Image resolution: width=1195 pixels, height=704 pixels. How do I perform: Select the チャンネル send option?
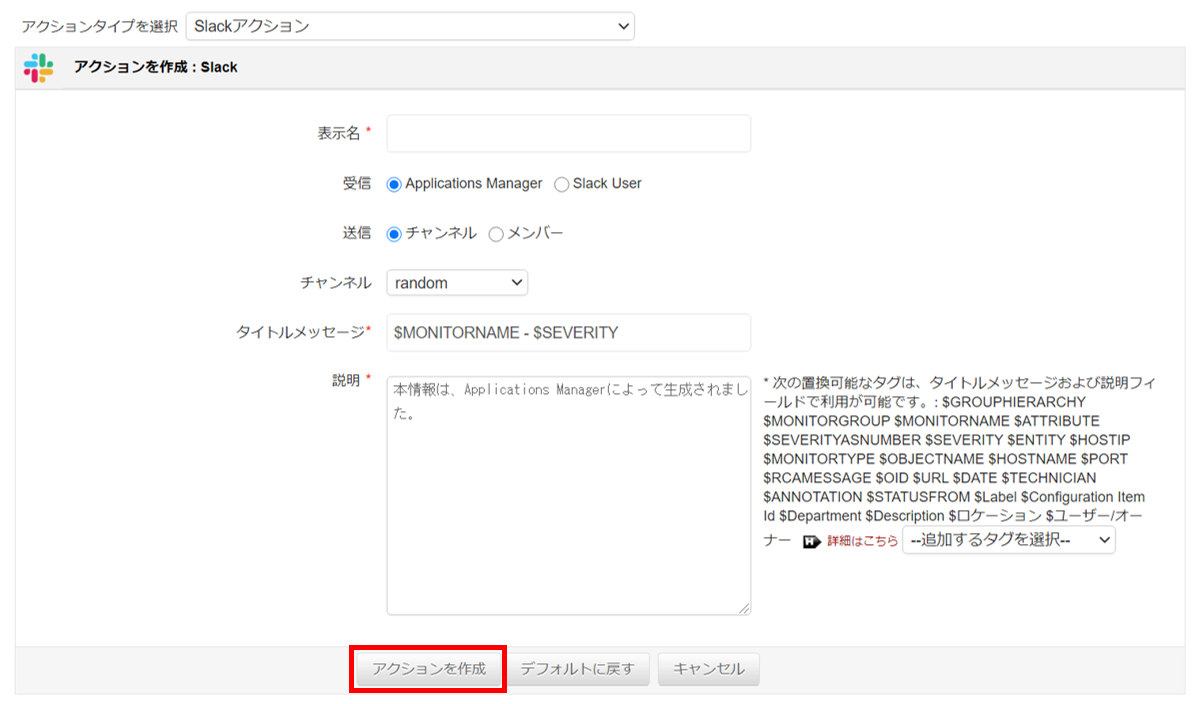click(394, 234)
